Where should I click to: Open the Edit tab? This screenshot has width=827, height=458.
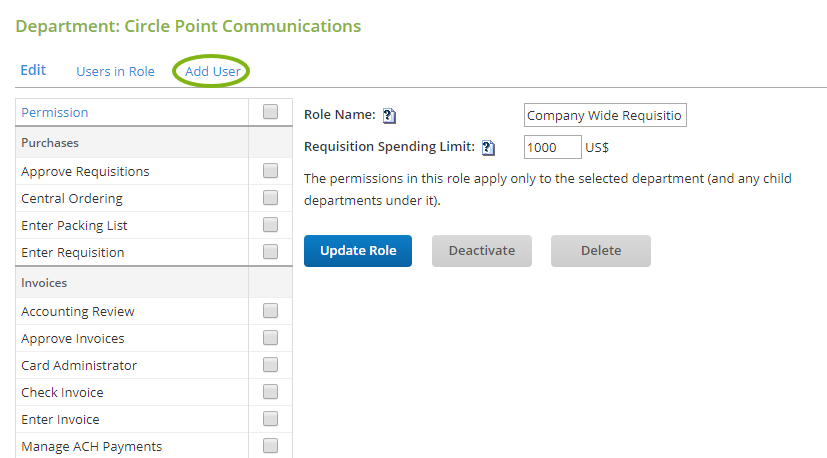[x=33, y=70]
